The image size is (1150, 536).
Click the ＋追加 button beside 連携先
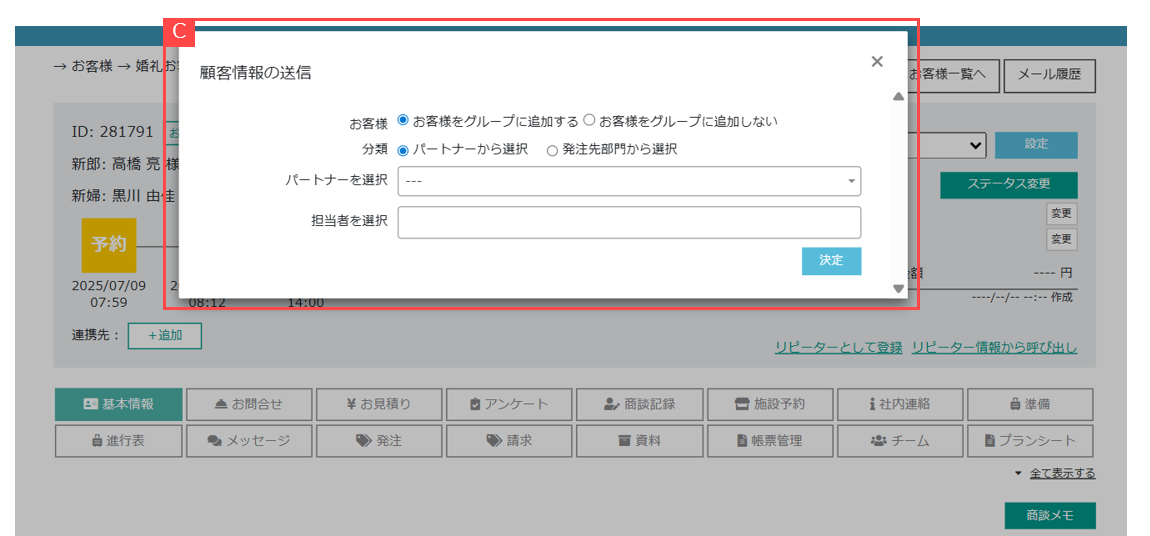pyautogui.click(x=165, y=336)
